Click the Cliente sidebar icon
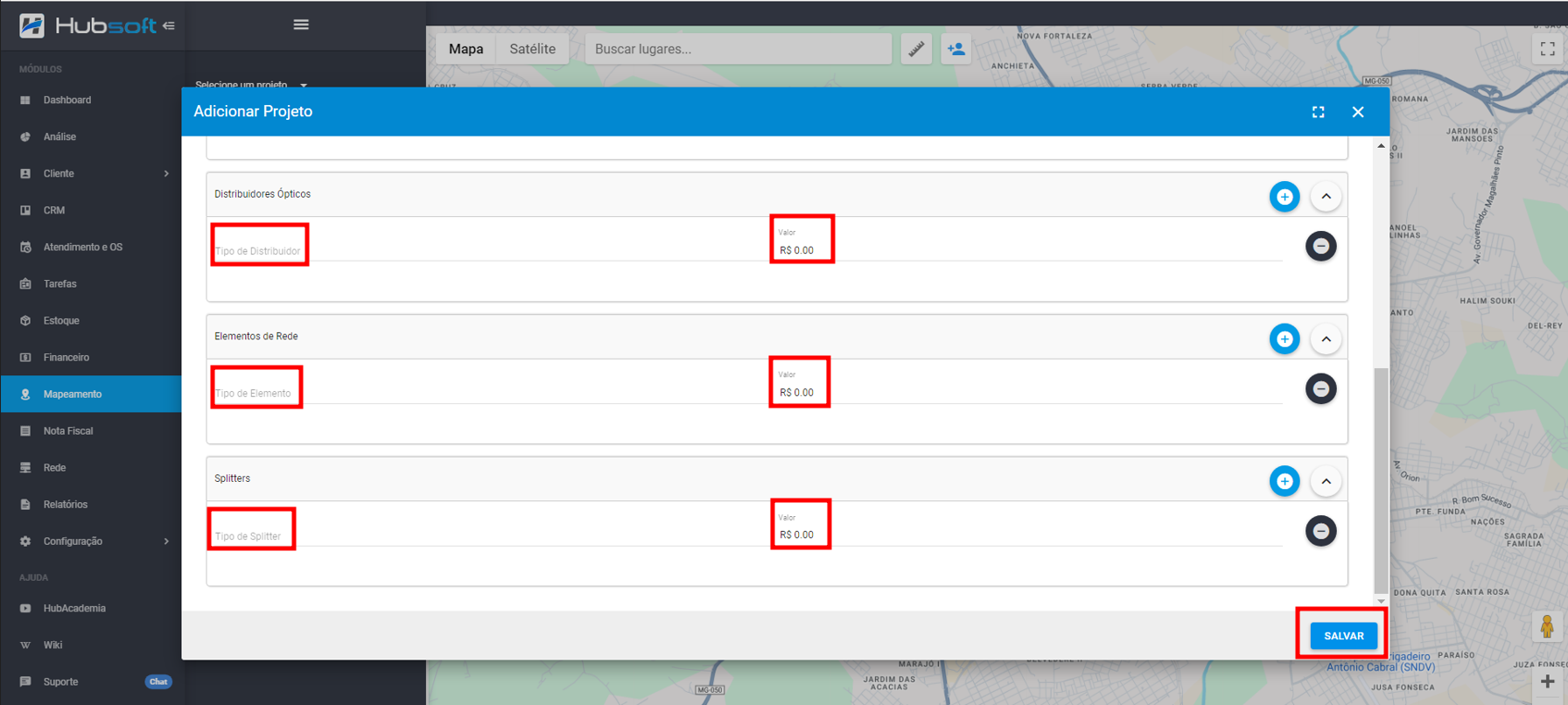Viewport: 1568px width, 705px height. pyautogui.click(x=25, y=173)
